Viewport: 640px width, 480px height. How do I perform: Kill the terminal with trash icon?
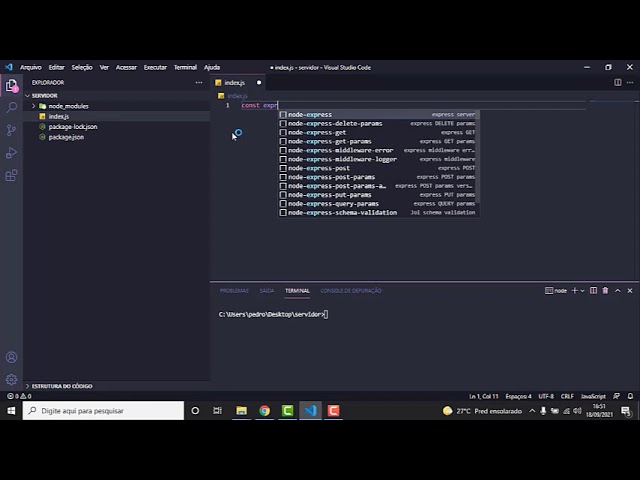point(605,291)
